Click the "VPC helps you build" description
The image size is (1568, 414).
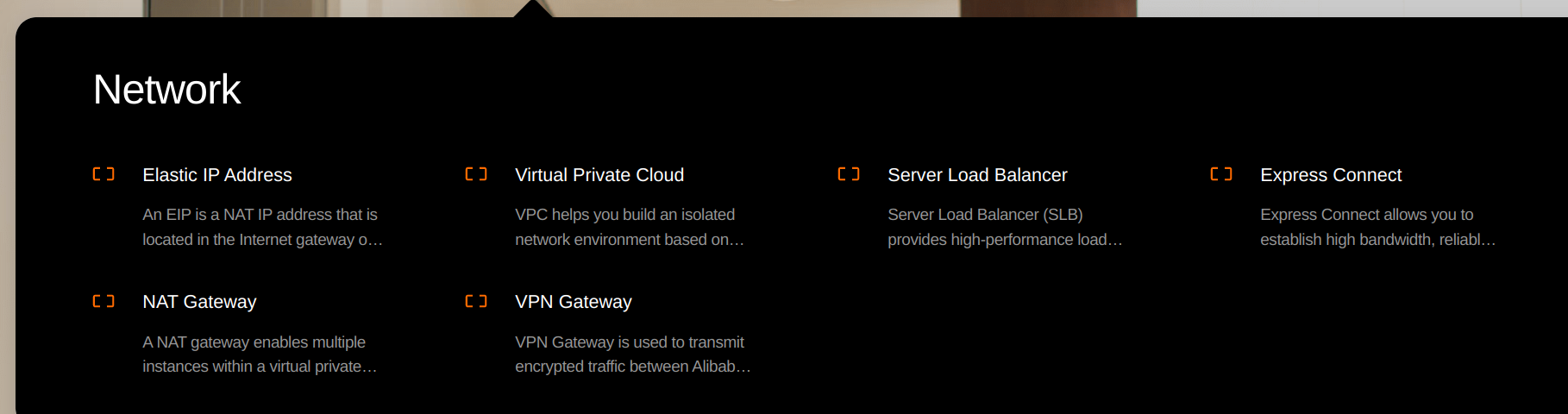(629, 227)
